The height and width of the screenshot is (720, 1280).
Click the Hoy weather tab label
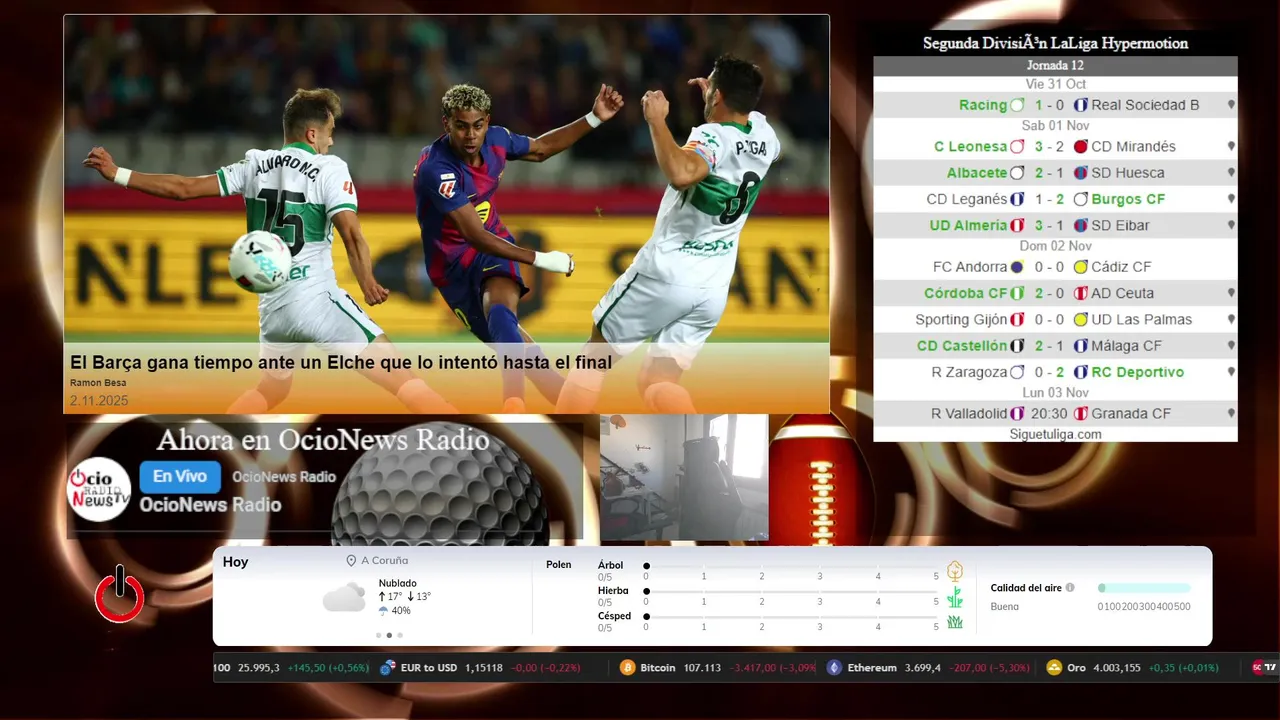(236, 562)
